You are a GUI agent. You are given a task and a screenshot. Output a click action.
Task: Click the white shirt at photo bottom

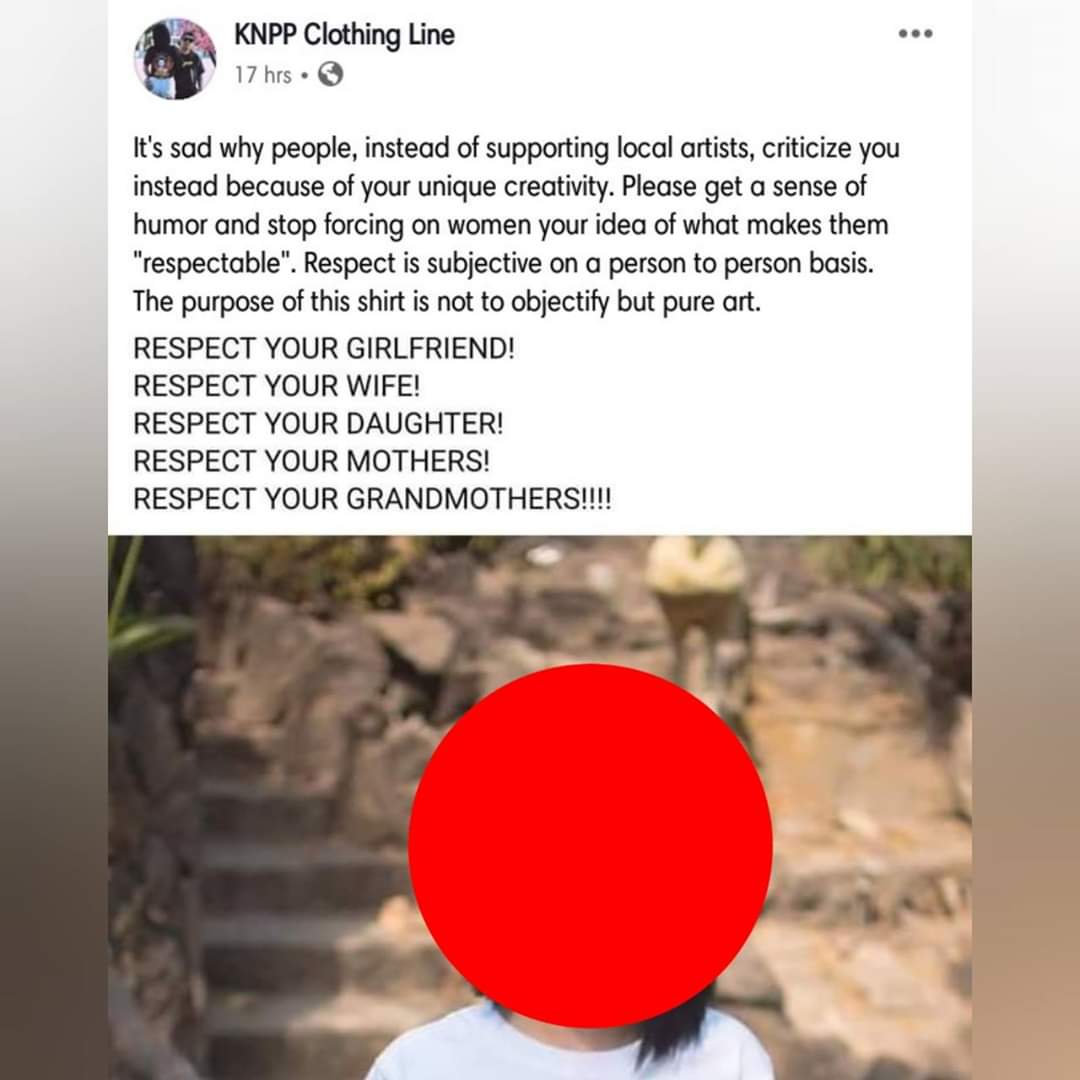point(570,1045)
